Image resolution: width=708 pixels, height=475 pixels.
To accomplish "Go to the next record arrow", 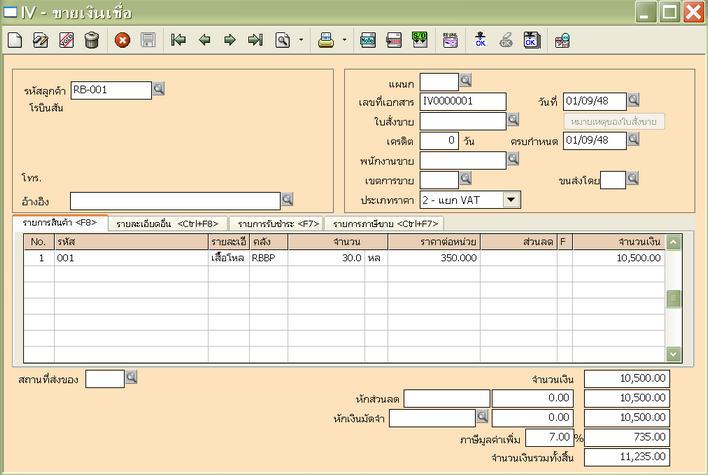I will tap(230, 41).
